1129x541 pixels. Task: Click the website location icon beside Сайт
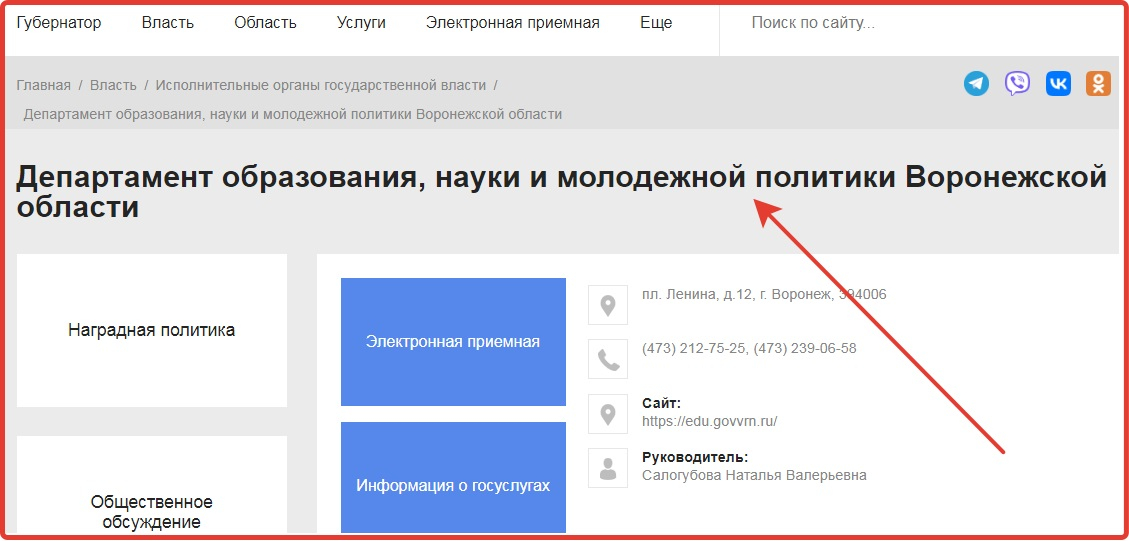coord(608,413)
